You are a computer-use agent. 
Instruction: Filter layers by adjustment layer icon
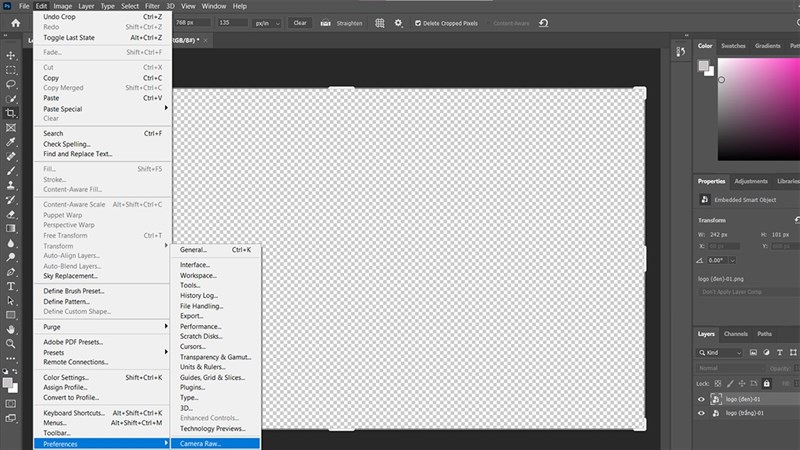766,353
